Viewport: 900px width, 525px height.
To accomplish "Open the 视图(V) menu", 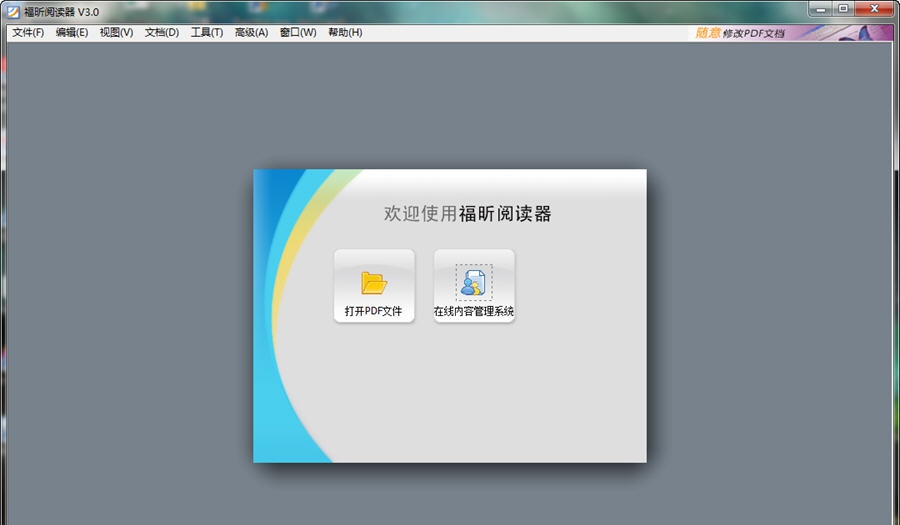I will (117, 33).
